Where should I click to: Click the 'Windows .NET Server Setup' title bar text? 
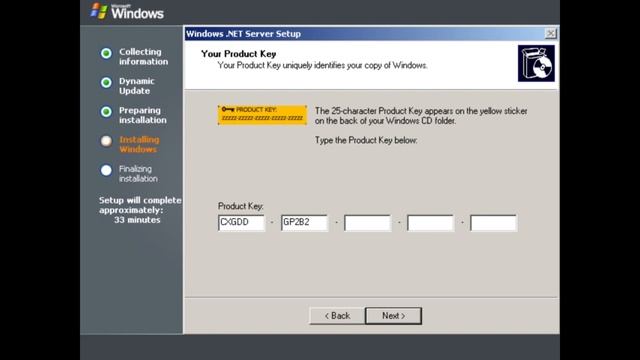[243, 34]
